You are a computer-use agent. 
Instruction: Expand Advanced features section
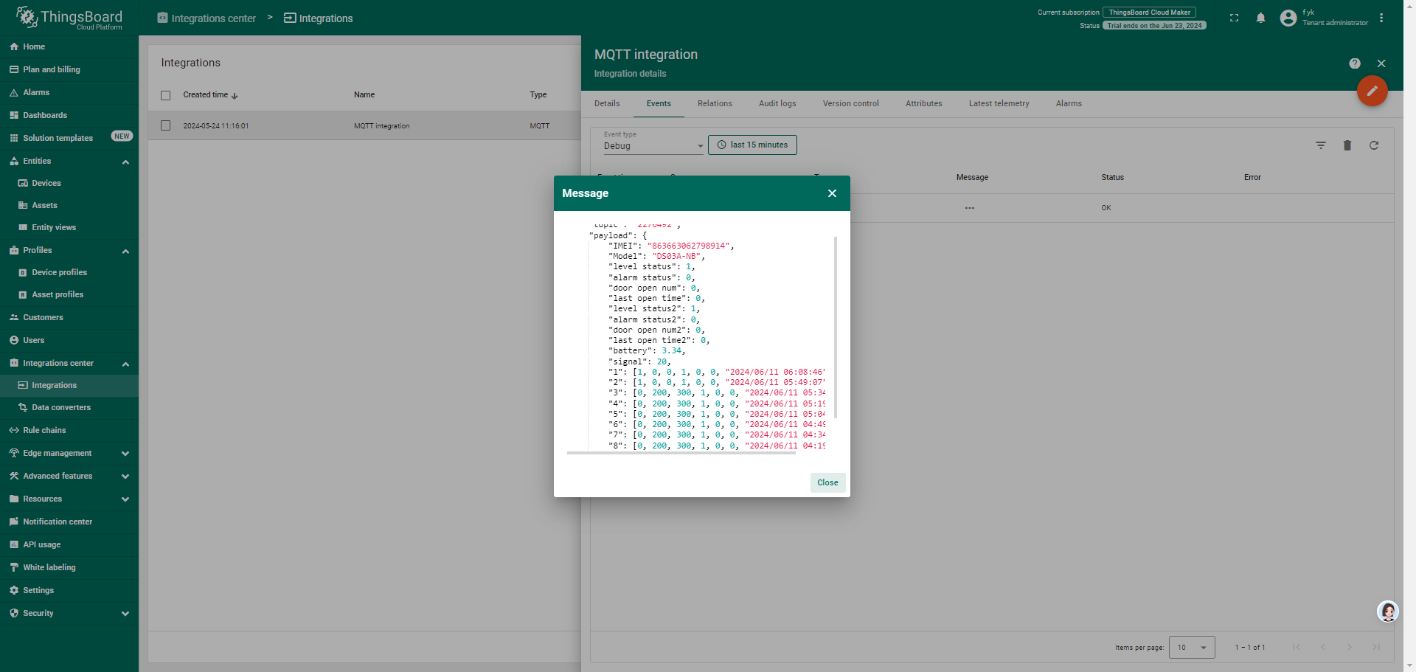[125, 476]
